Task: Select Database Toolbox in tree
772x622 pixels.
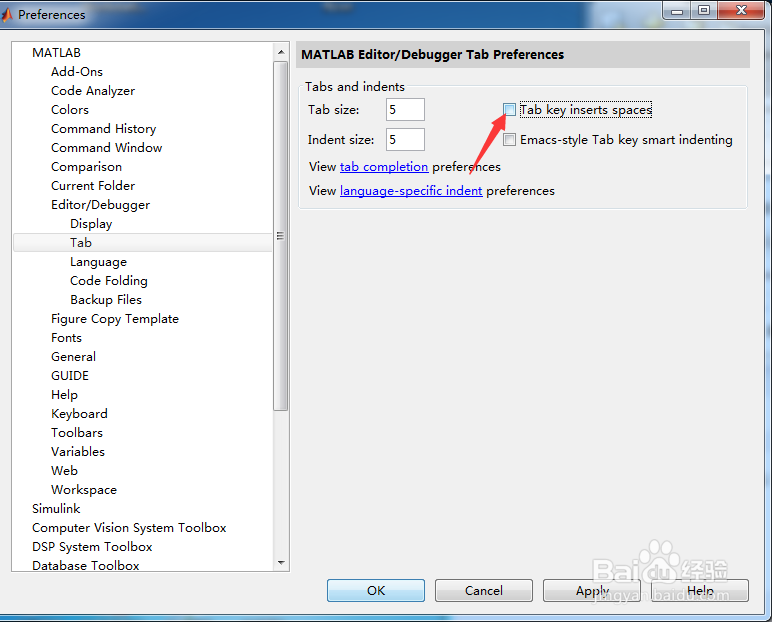Action: click(86, 565)
